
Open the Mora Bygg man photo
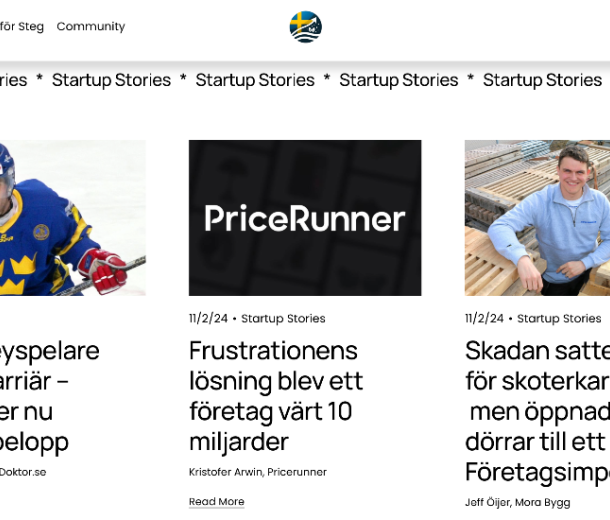tap(537, 218)
